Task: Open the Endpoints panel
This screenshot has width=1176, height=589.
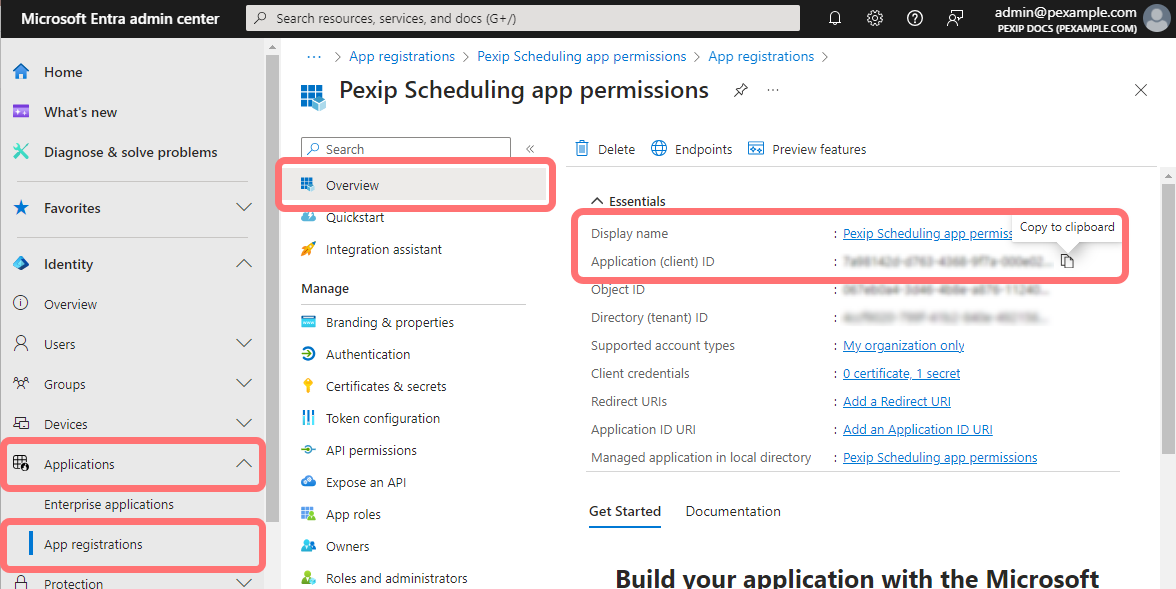Action: coord(691,148)
